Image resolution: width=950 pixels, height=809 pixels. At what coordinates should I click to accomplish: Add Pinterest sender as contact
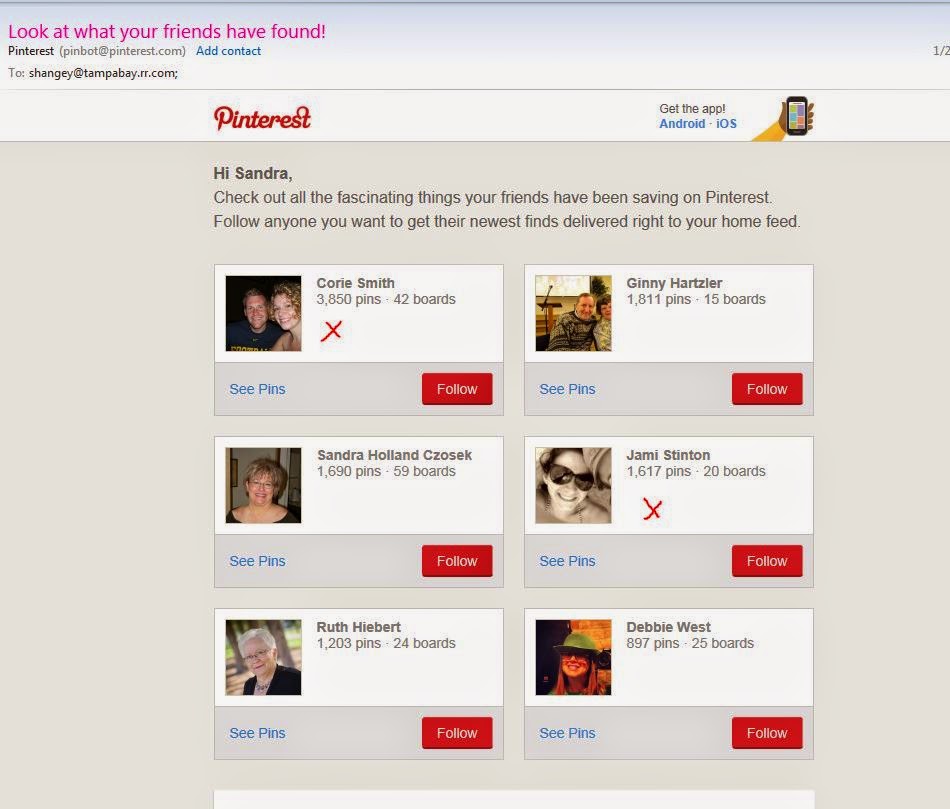228,51
